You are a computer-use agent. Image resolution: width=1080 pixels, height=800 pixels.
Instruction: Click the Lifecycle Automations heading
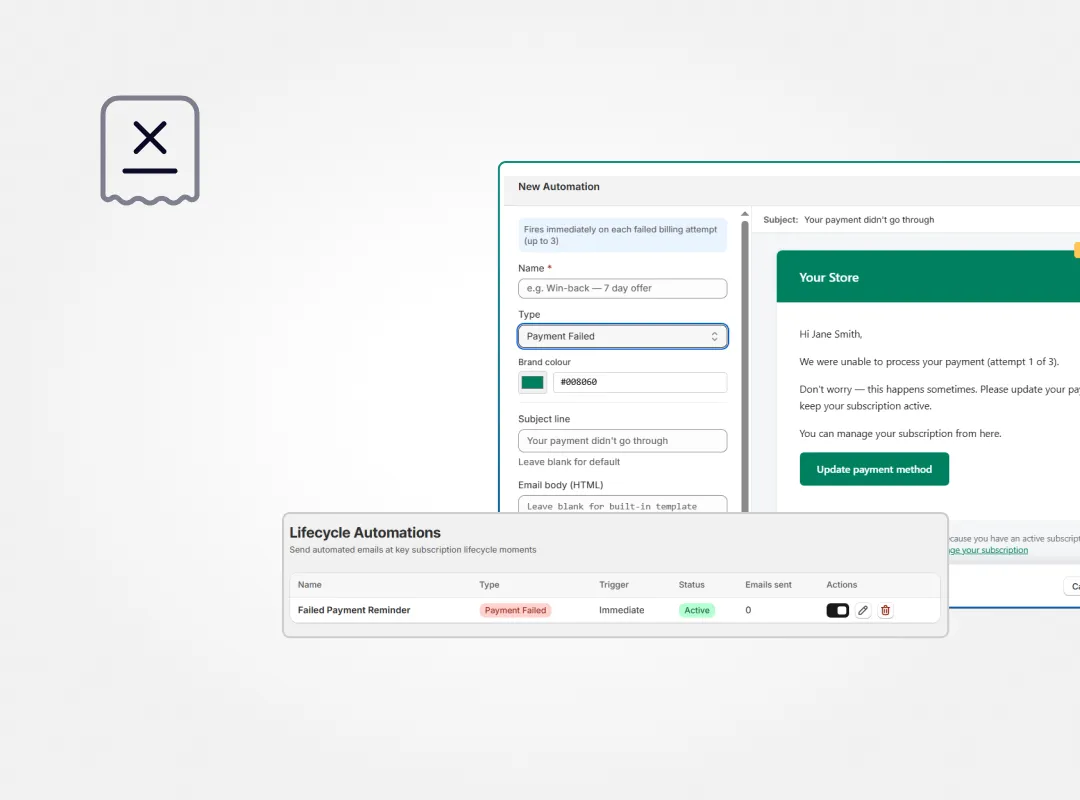pos(365,533)
